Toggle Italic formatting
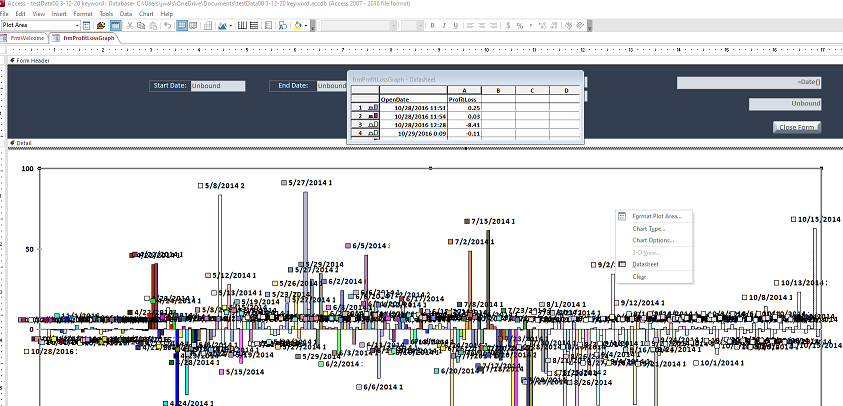843x406 pixels. click(444, 25)
